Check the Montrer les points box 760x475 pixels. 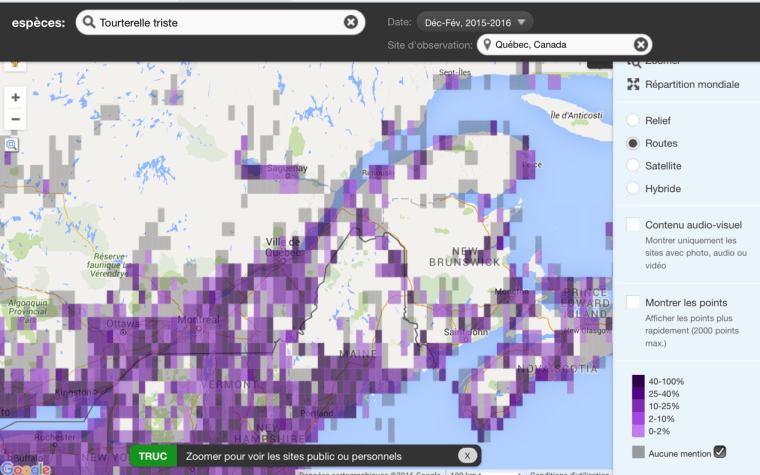(x=633, y=302)
